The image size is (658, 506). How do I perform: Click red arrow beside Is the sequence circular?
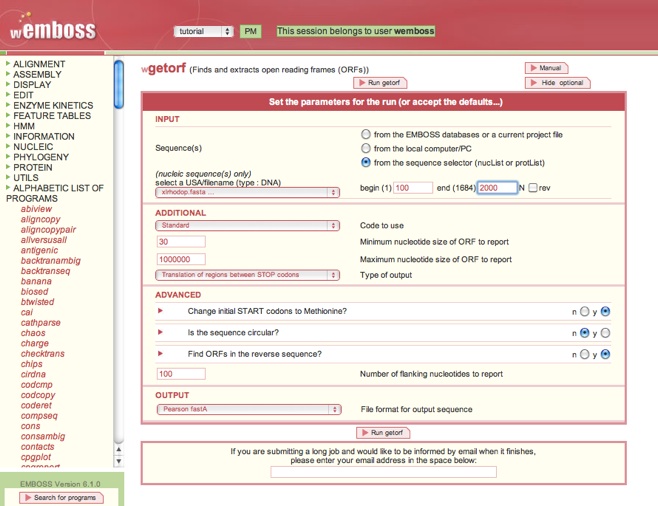[x=160, y=332]
